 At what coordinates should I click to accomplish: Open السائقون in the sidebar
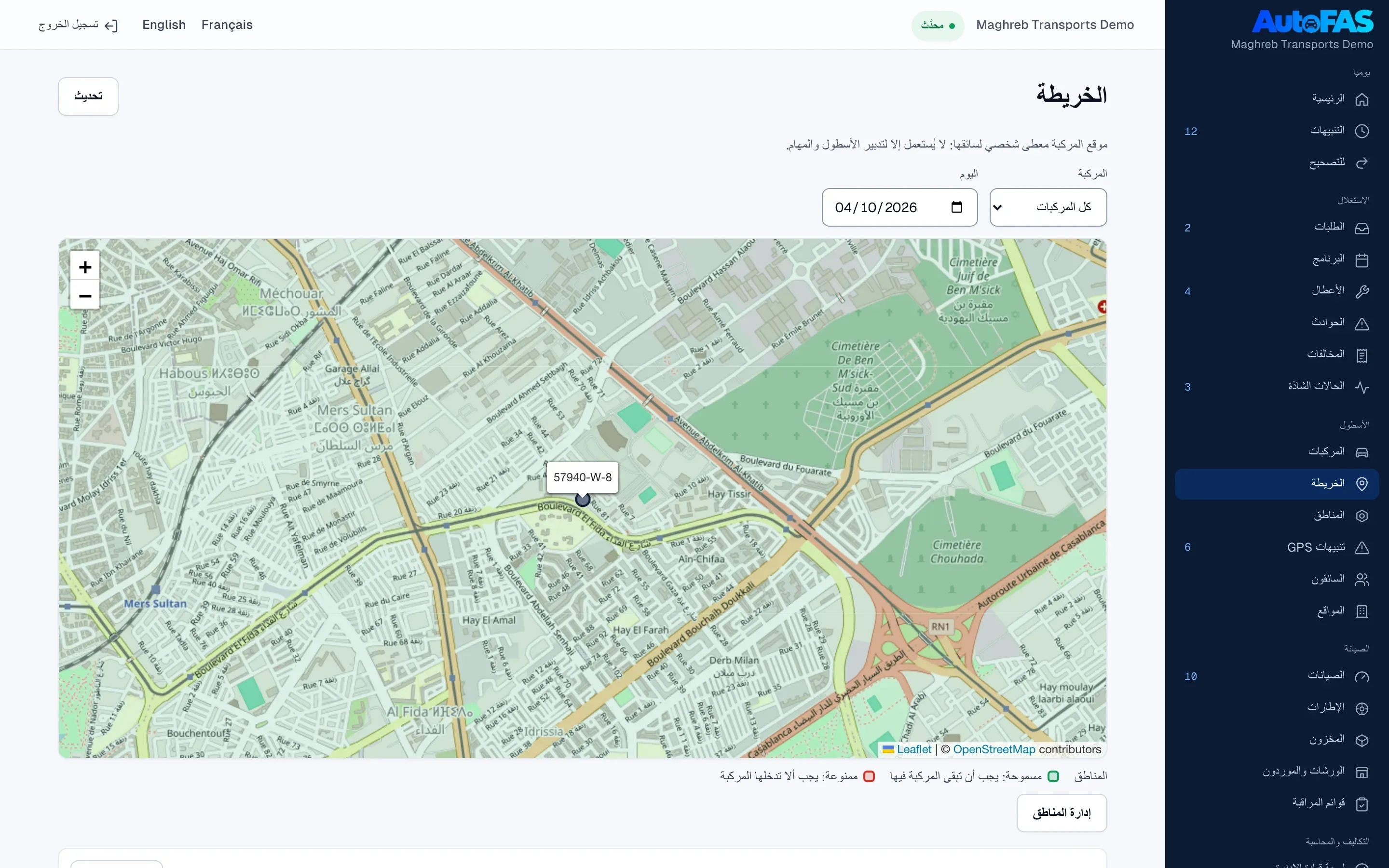(1277, 579)
